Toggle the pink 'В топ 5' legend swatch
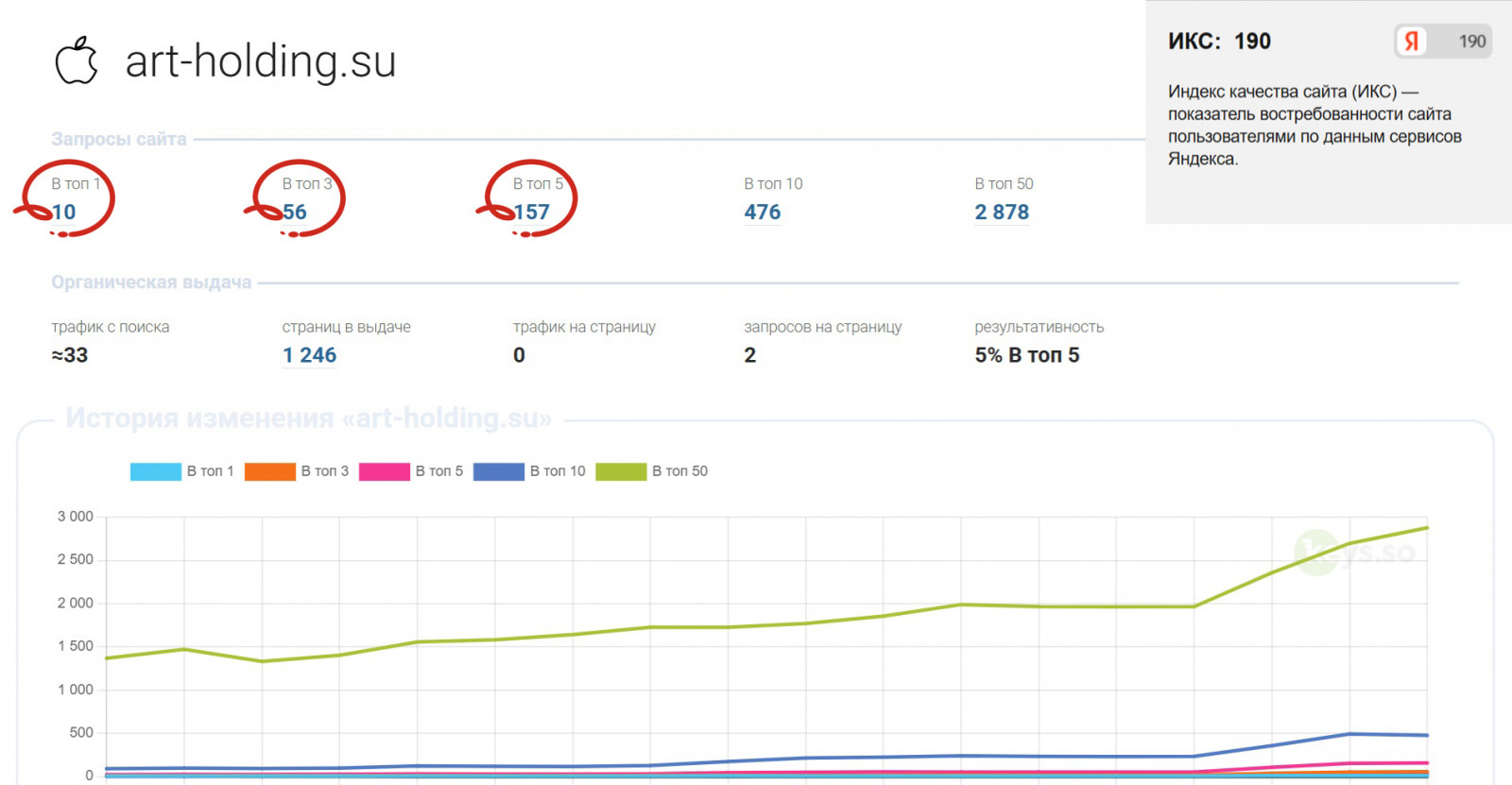 coord(385,471)
